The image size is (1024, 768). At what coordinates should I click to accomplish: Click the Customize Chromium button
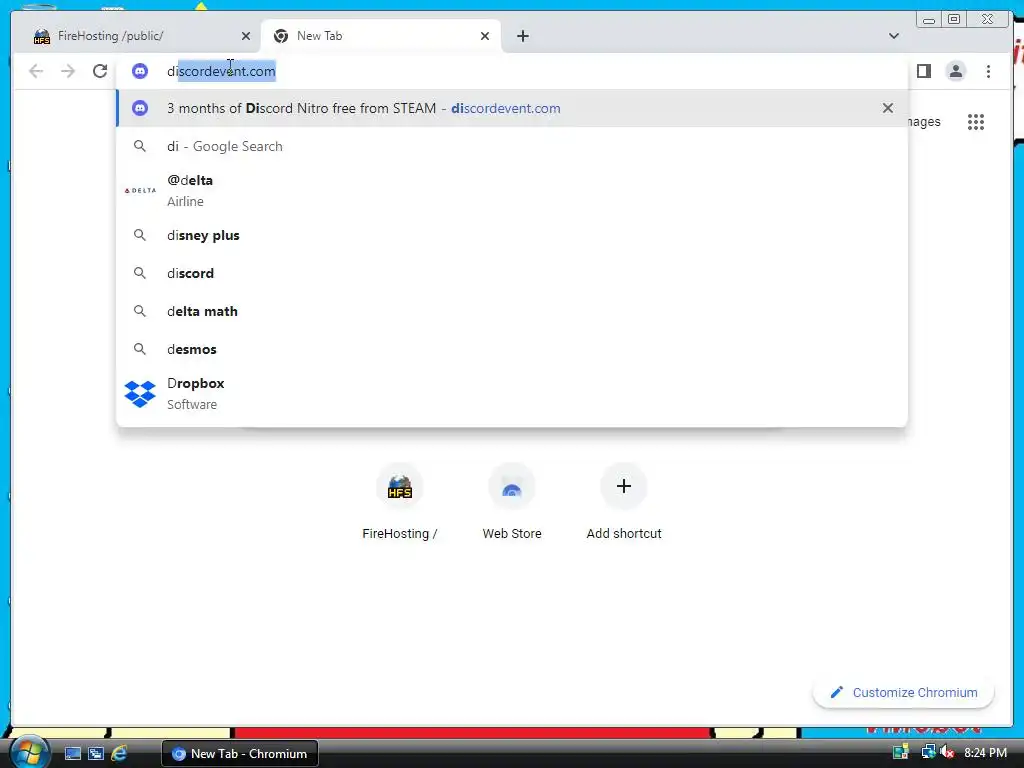tap(903, 693)
